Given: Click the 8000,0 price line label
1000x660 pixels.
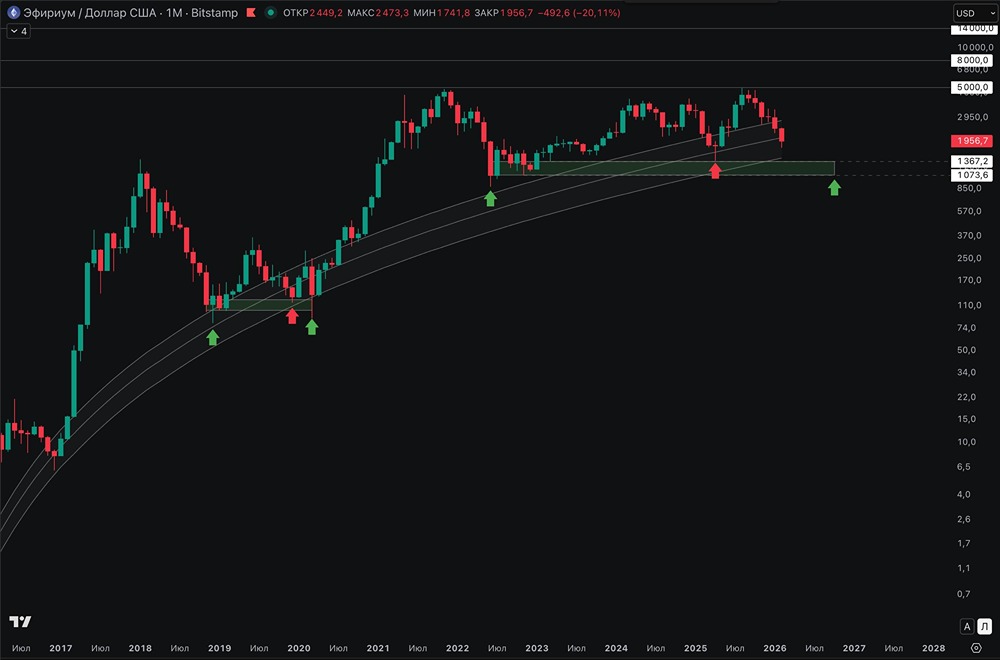Looking at the screenshot, I should click(972, 61).
